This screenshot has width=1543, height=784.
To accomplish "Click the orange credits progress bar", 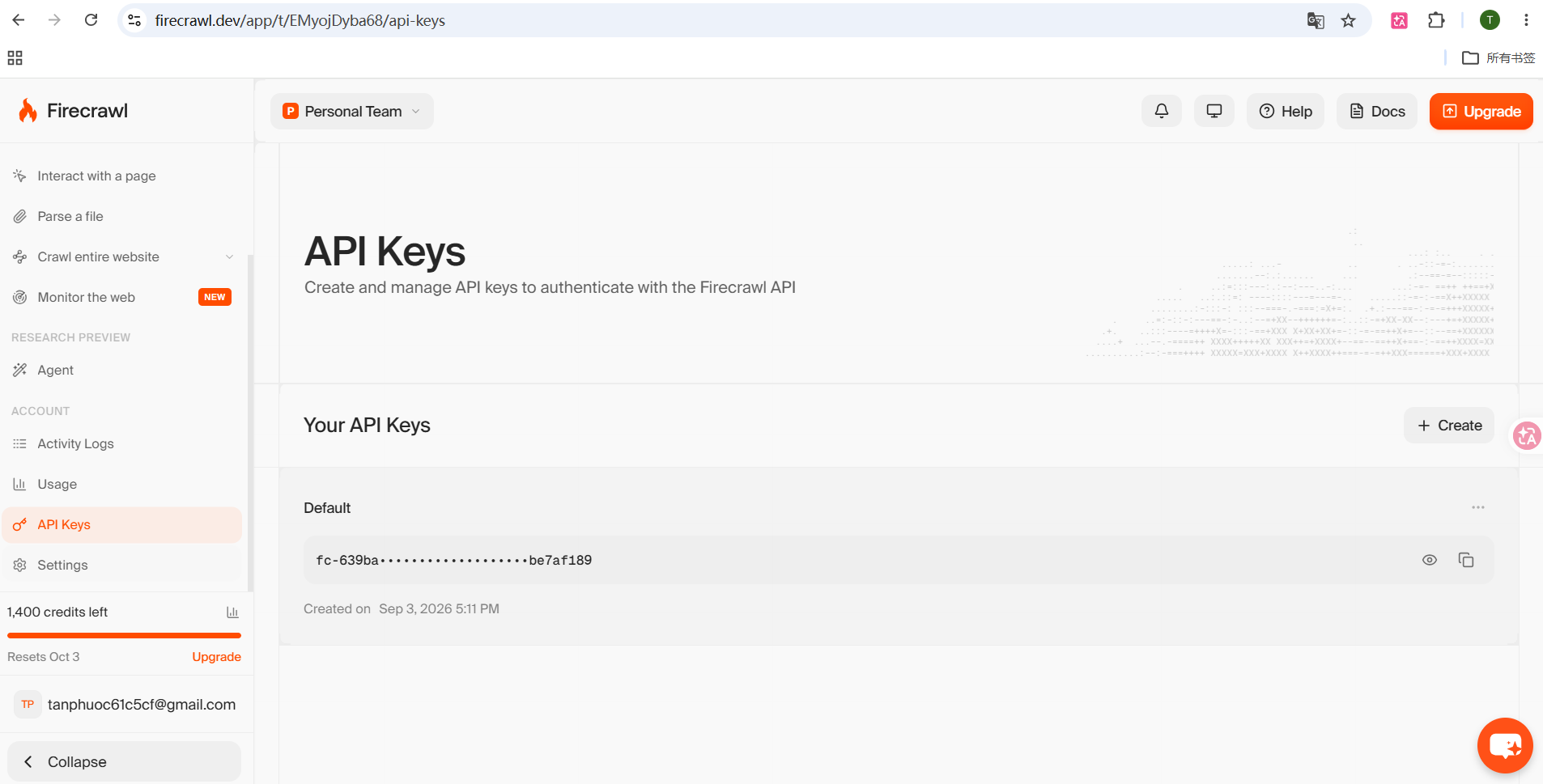I will [124, 635].
